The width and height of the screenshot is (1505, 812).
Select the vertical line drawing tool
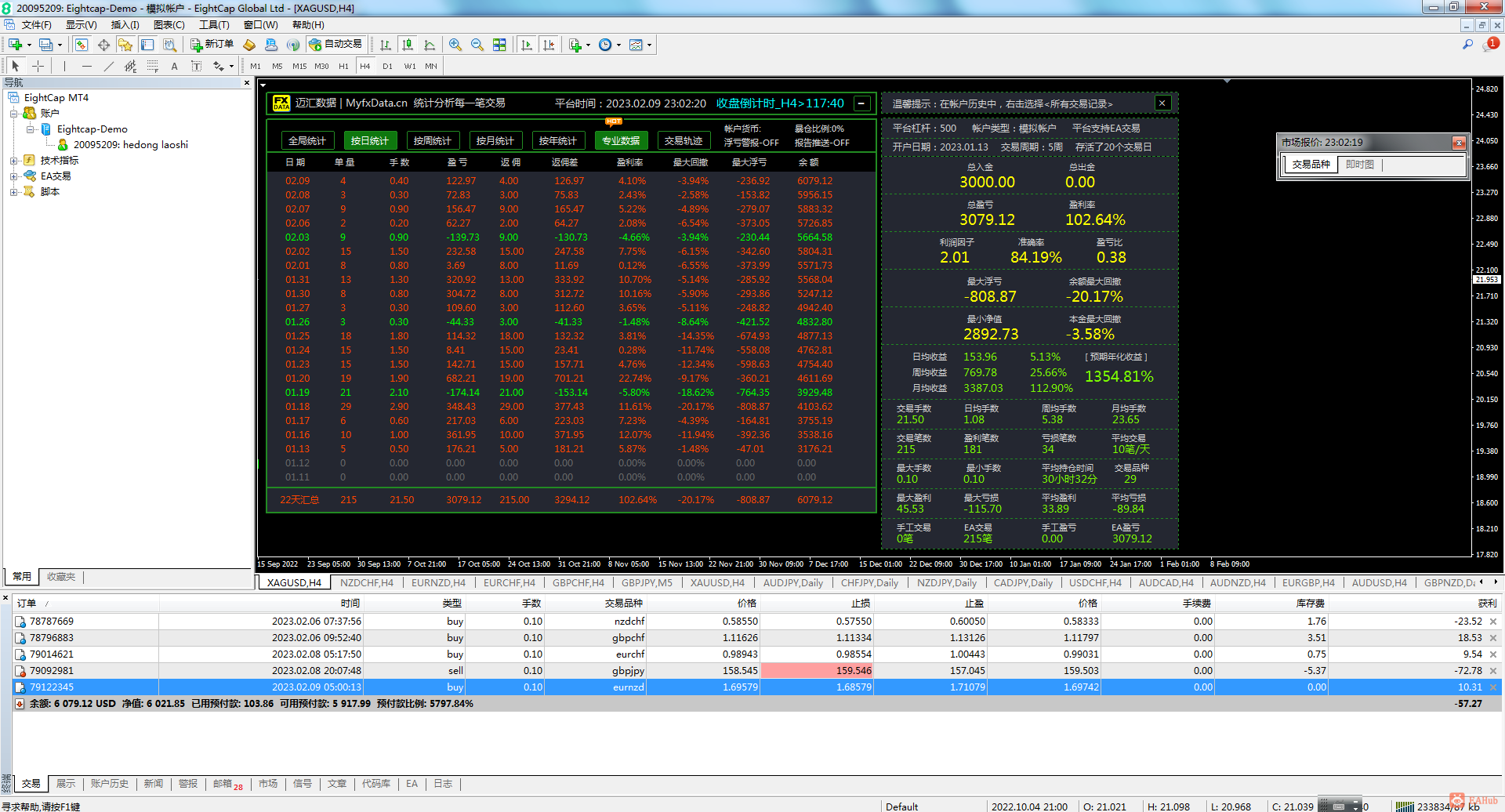pos(64,66)
